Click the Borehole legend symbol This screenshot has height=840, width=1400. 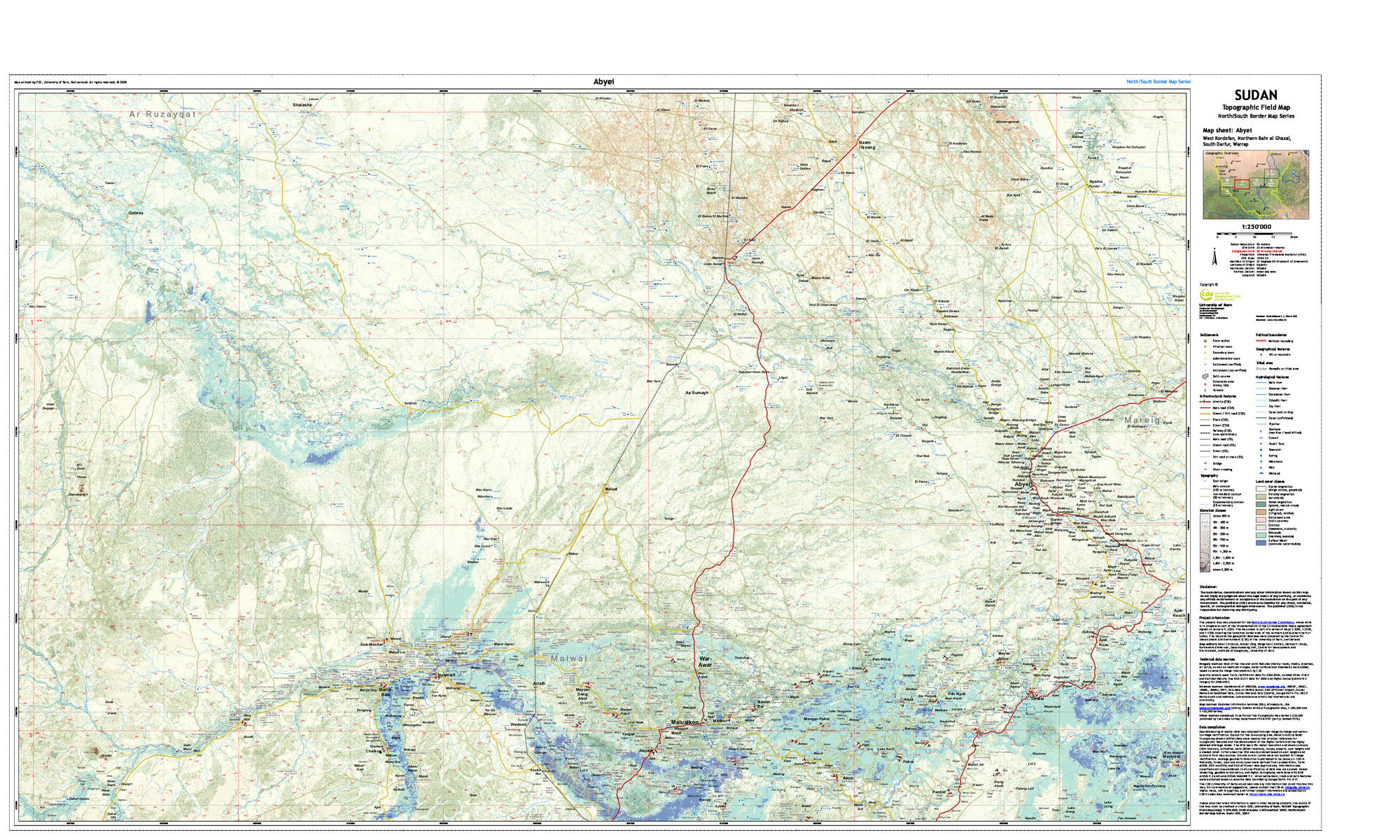coord(1261,432)
